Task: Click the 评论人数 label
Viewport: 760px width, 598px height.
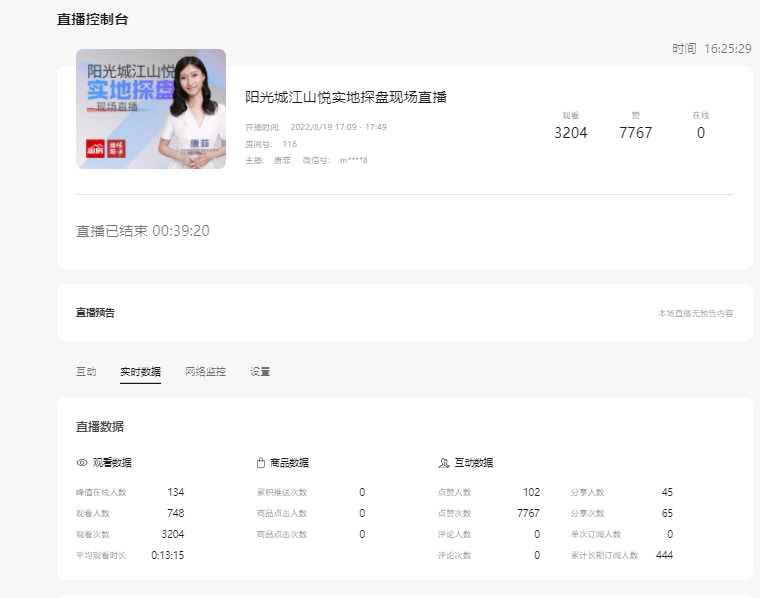Action: [454, 534]
